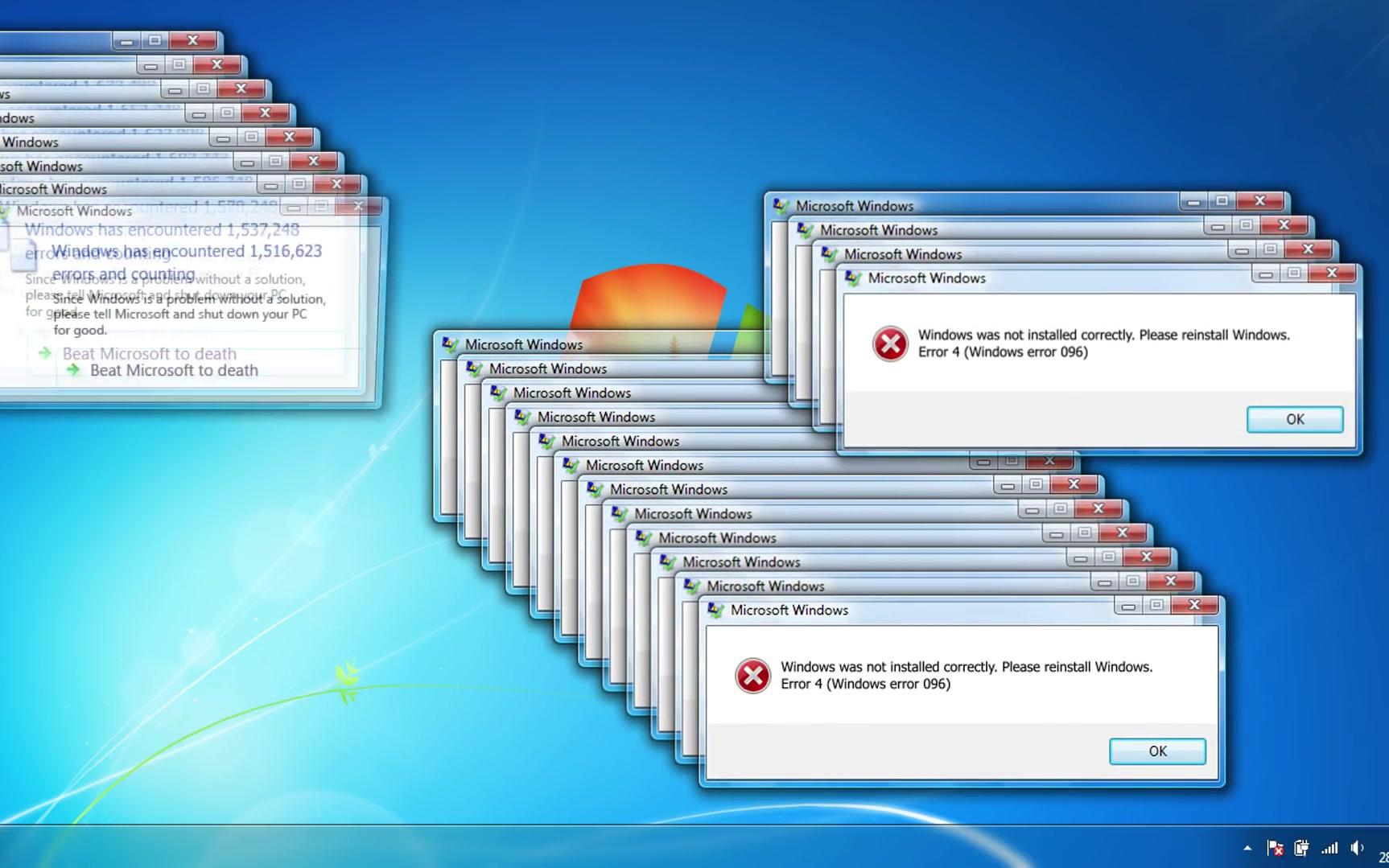Viewport: 1389px width, 868px height.
Task: Open the network signal tray icon
Action: point(1329,847)
